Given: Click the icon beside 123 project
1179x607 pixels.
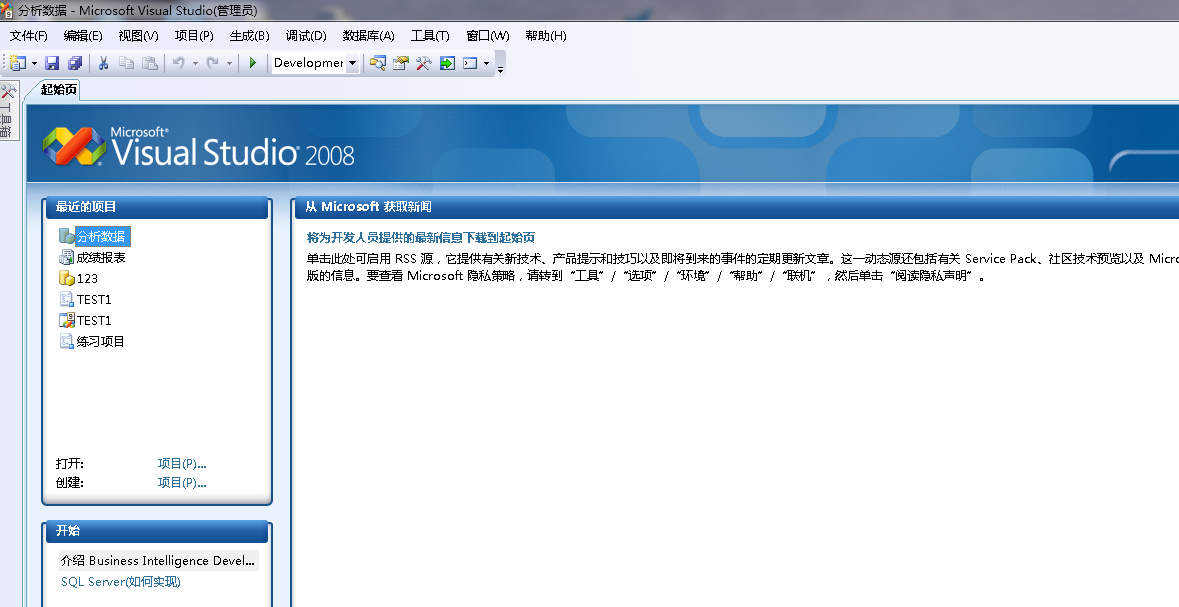Looking at the screenshot, I should click(x=66, y=278).
